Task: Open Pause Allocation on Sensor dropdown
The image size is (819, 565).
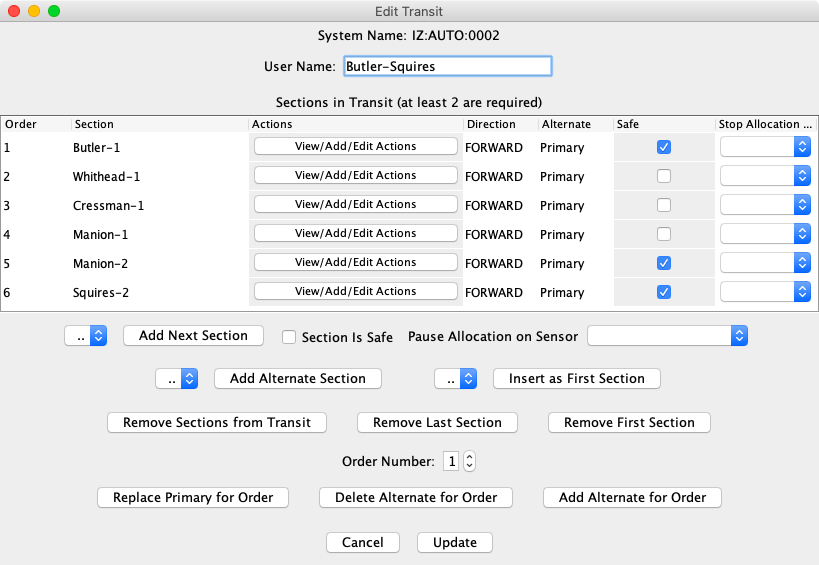Action: click(x=667, y=336)
